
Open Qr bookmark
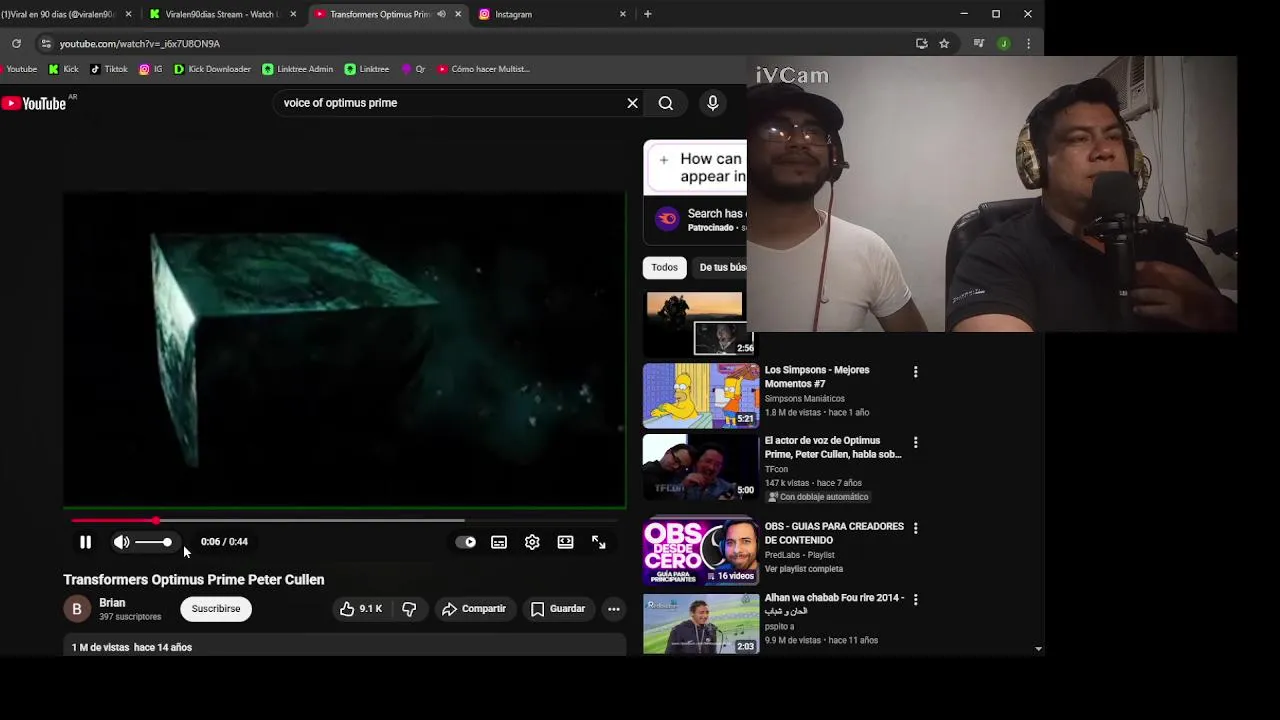click(413, 69)
